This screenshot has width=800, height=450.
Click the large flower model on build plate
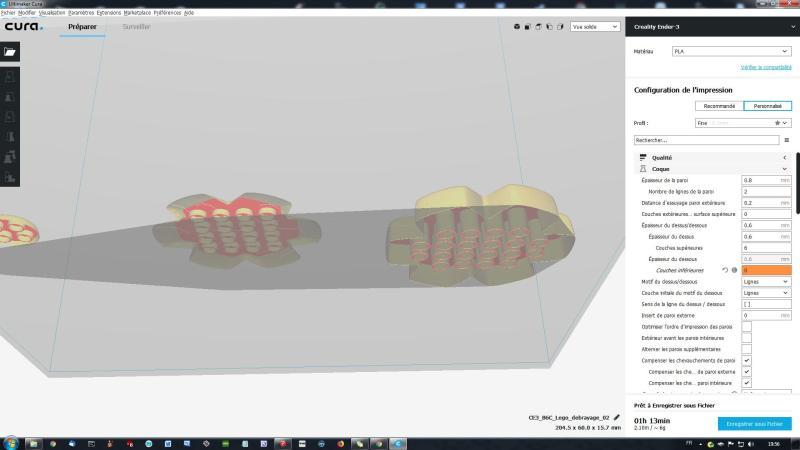coord(480,235)
